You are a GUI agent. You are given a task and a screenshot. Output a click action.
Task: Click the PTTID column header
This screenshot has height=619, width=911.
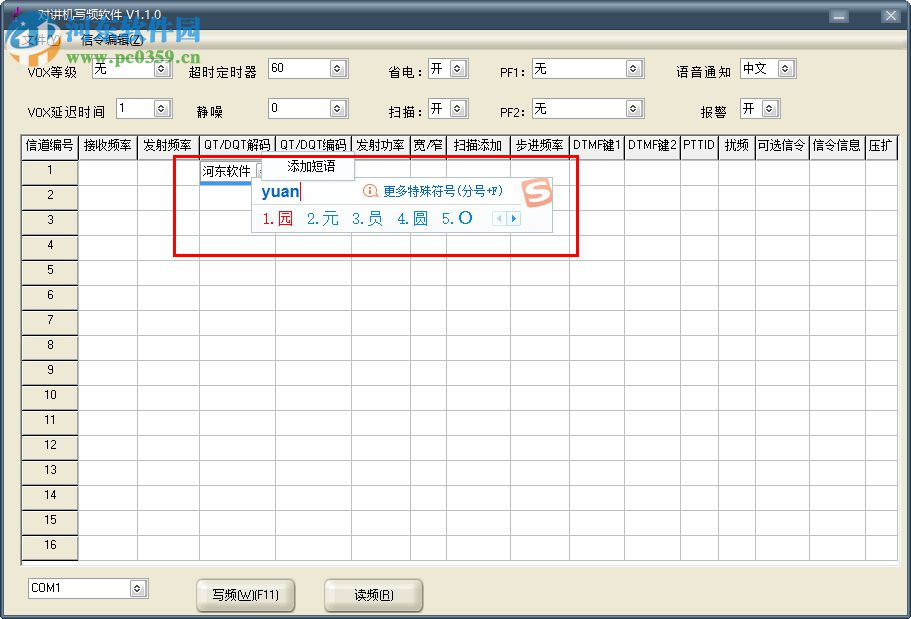coord(700,146)
